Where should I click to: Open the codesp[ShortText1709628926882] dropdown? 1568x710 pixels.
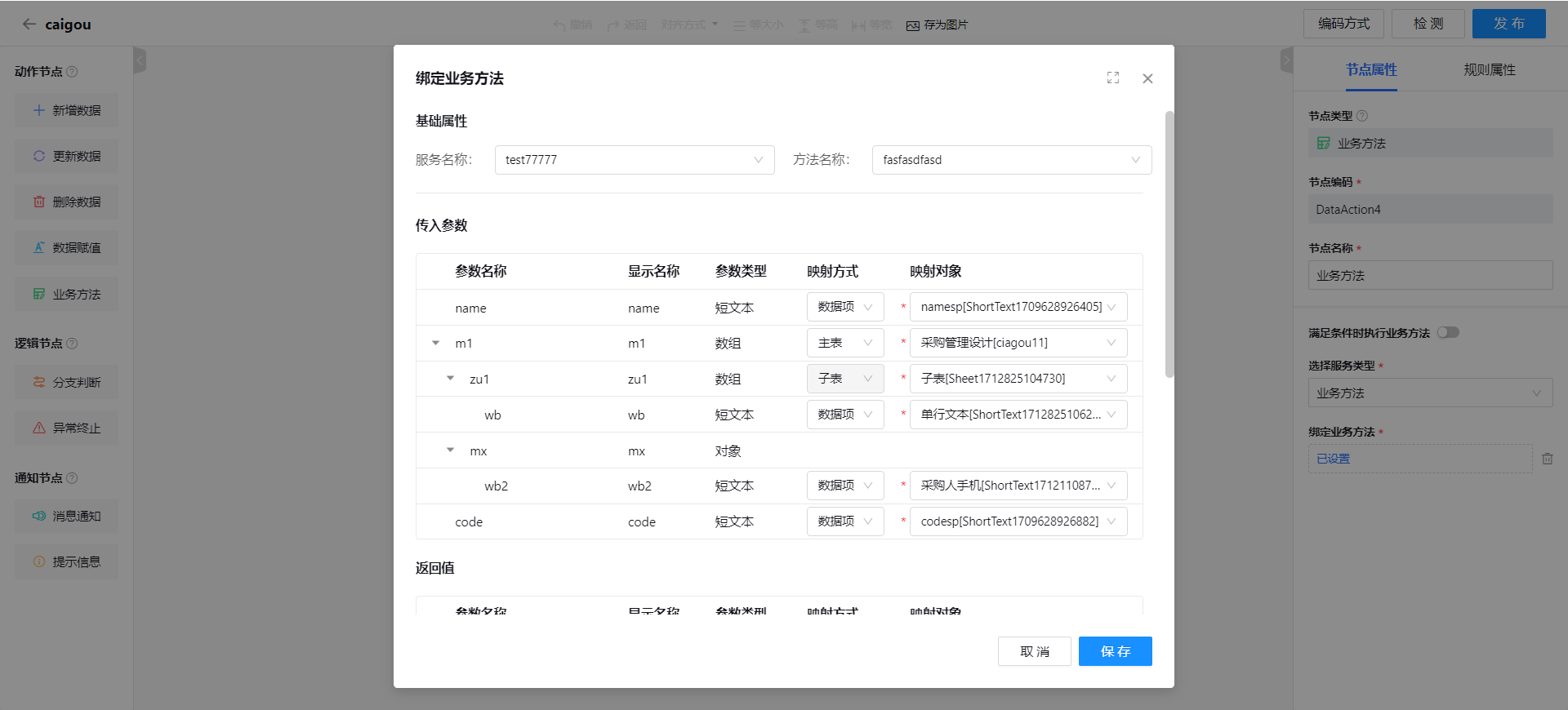pos(1018,521)
